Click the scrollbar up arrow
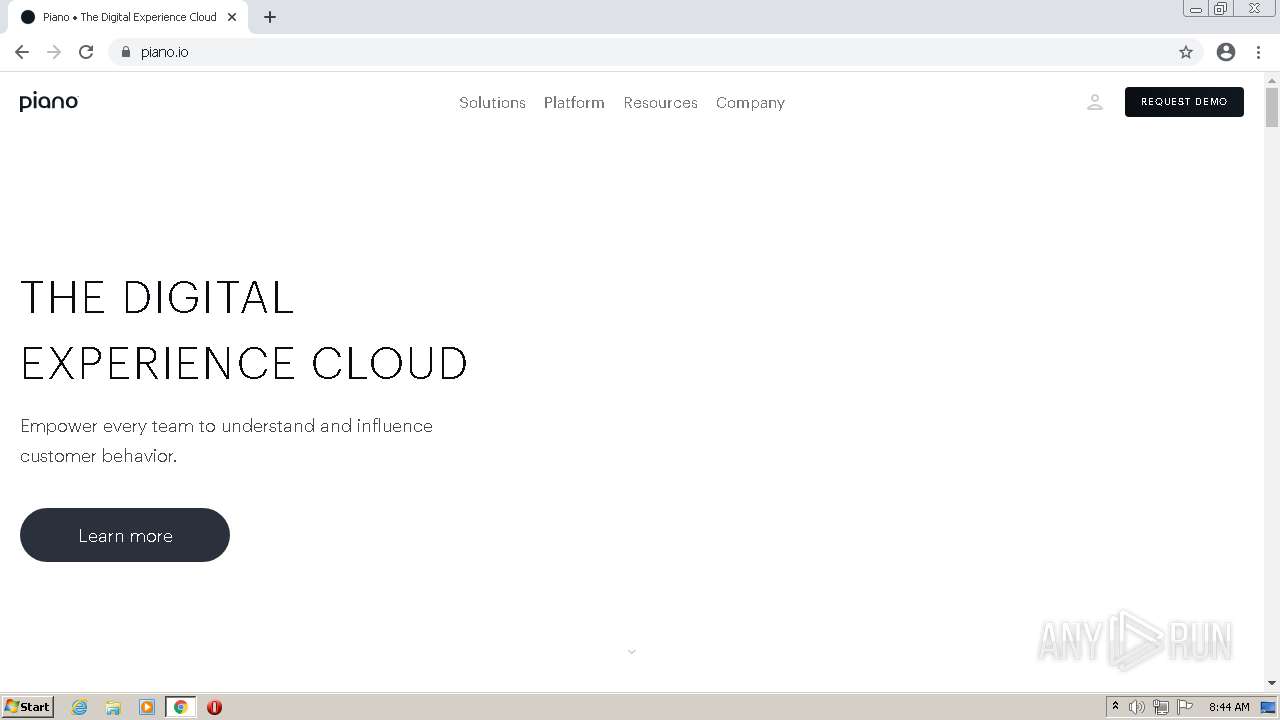 [1272, 79]
